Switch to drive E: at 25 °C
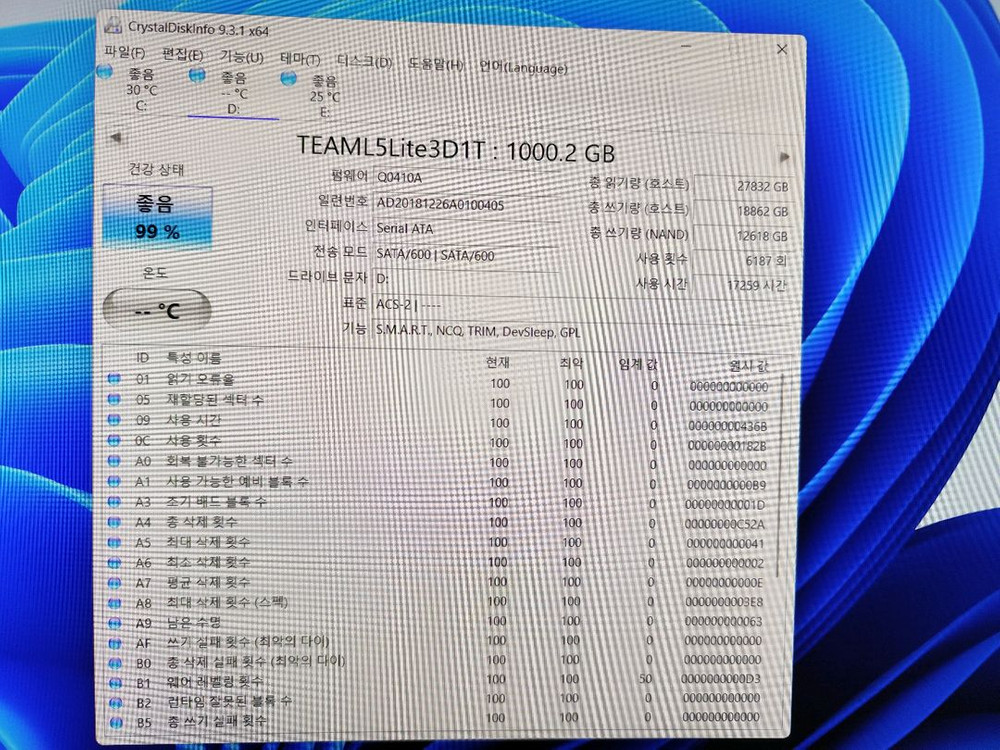The height and width of the screenshot is (750, 1000). tap(325, 97)
